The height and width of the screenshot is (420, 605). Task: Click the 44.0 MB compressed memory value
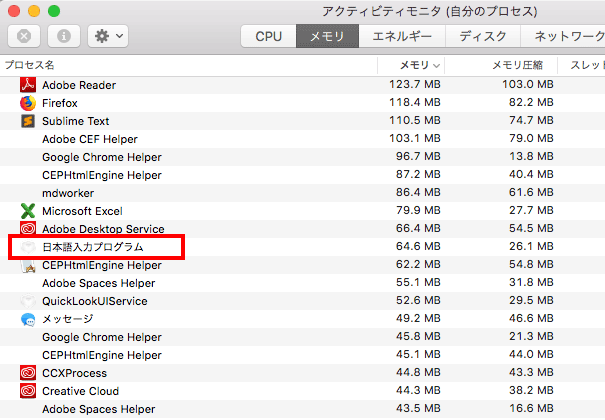pos(531,354)
